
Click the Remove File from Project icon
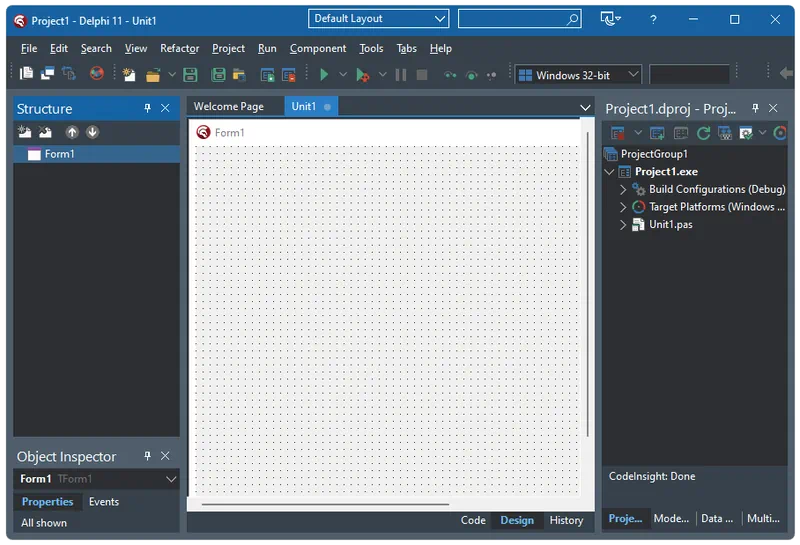[289, 75]
